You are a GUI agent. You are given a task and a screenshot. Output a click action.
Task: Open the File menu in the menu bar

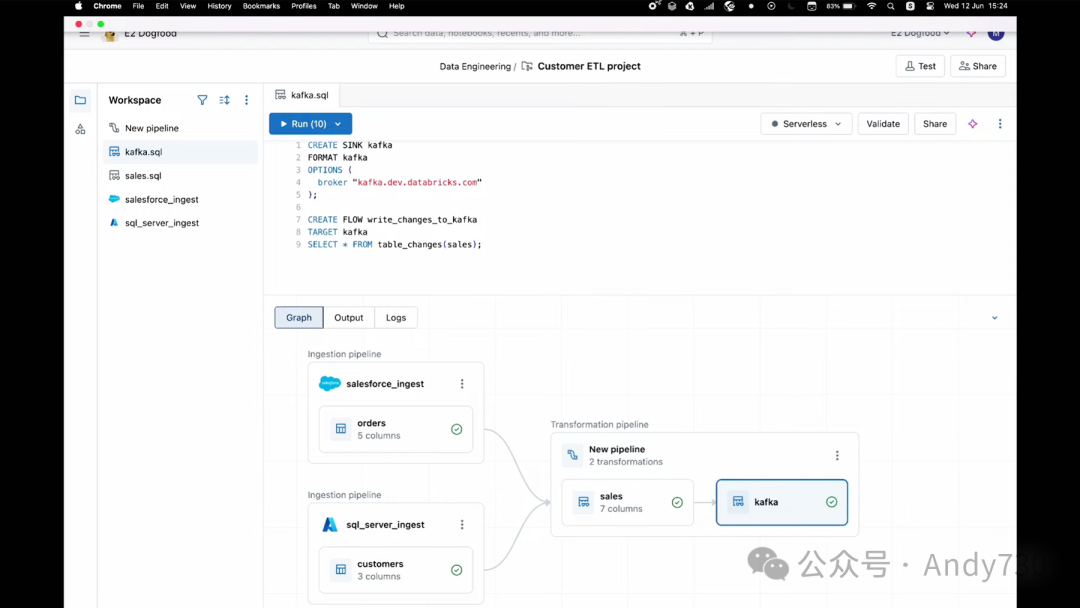(138, 6)
